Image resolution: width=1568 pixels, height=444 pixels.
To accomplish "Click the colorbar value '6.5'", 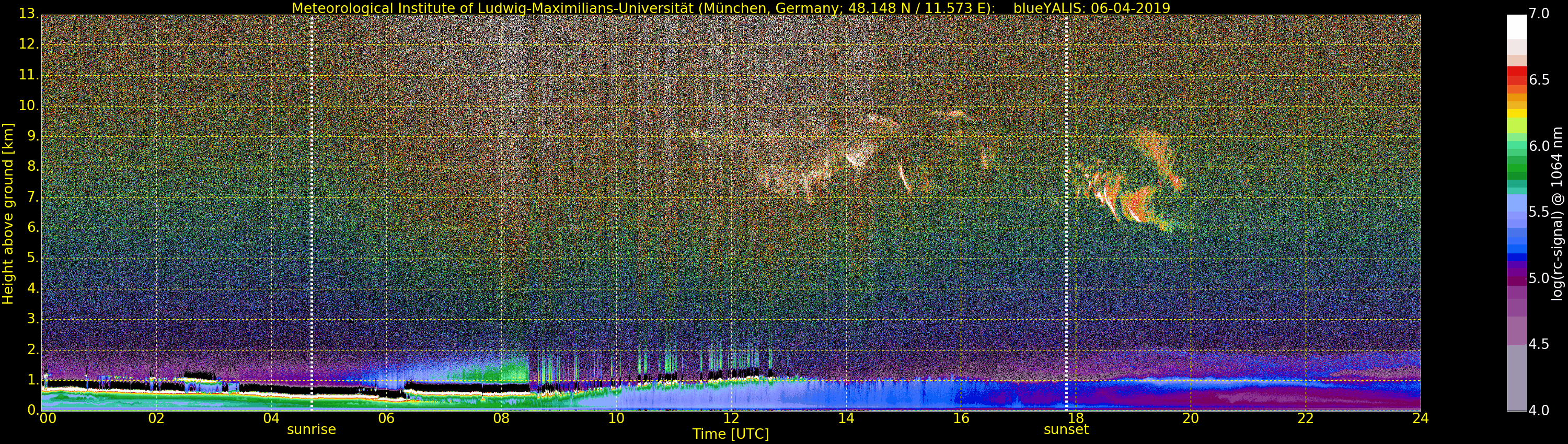I will 1539,80.
